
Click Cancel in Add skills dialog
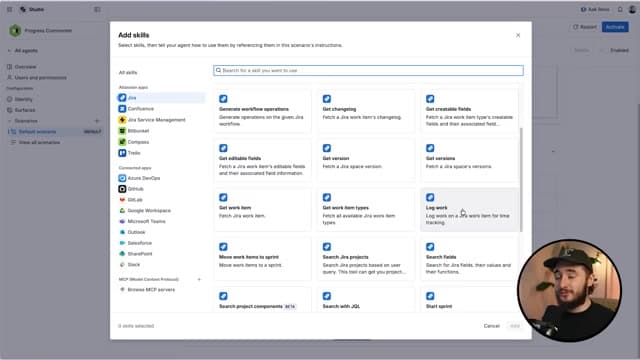pos(491,326)
